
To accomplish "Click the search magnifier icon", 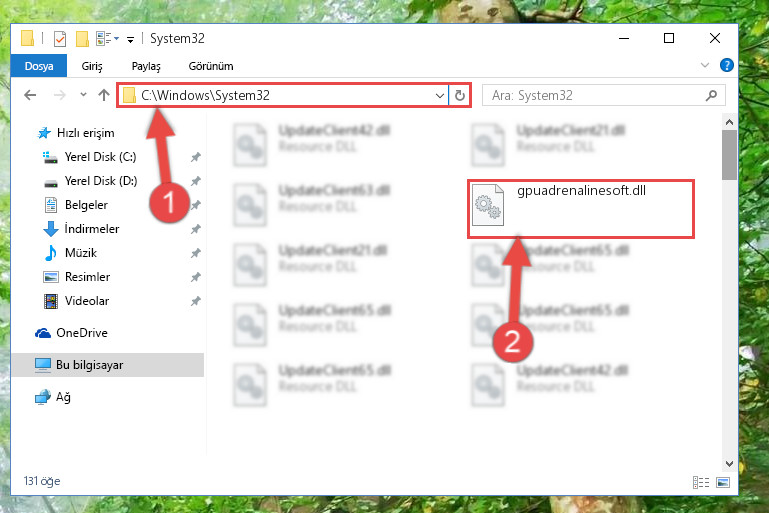I will [711, 95].
